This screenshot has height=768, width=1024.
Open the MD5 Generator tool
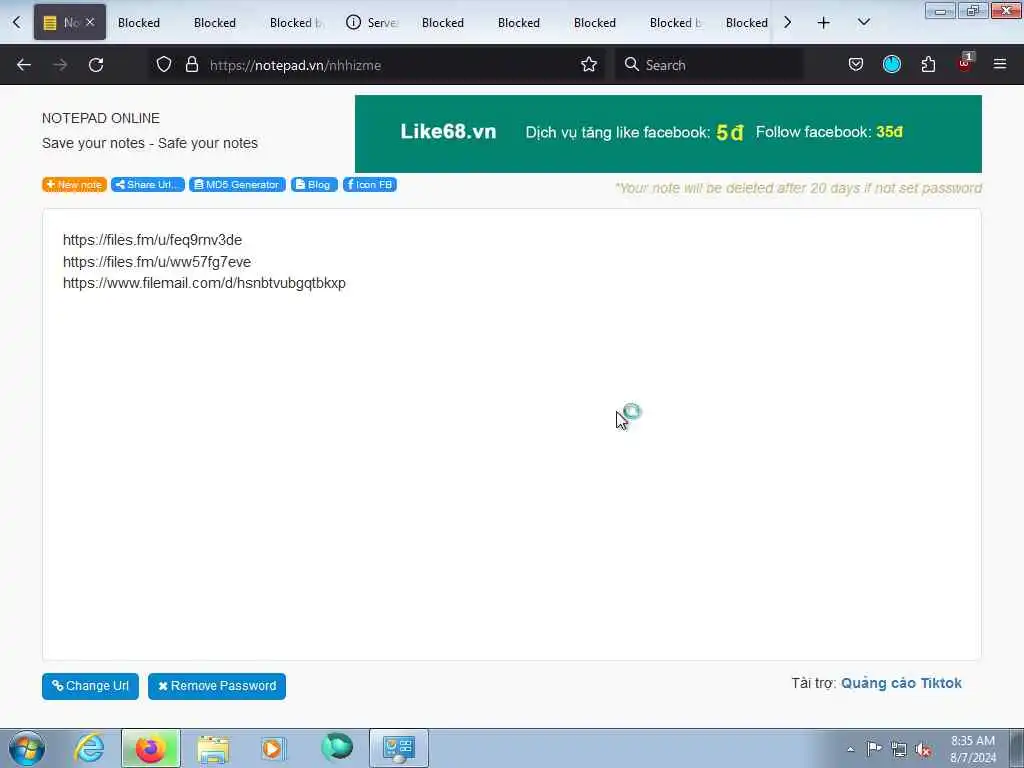pyautogui.click(x=237, y=185)
